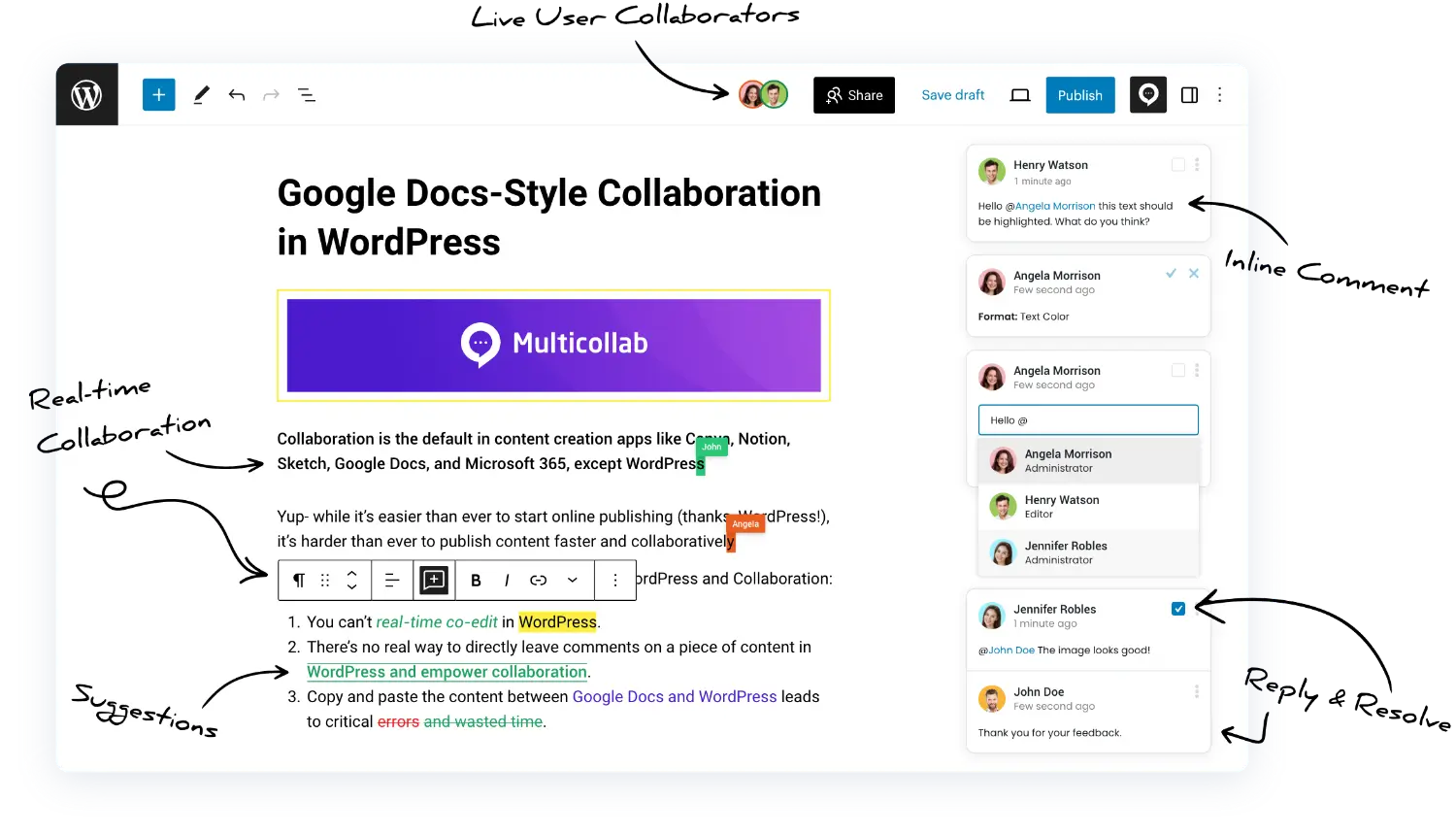Open the document overview list view
Screen dimensions: 1456x835
pos(307,95)
